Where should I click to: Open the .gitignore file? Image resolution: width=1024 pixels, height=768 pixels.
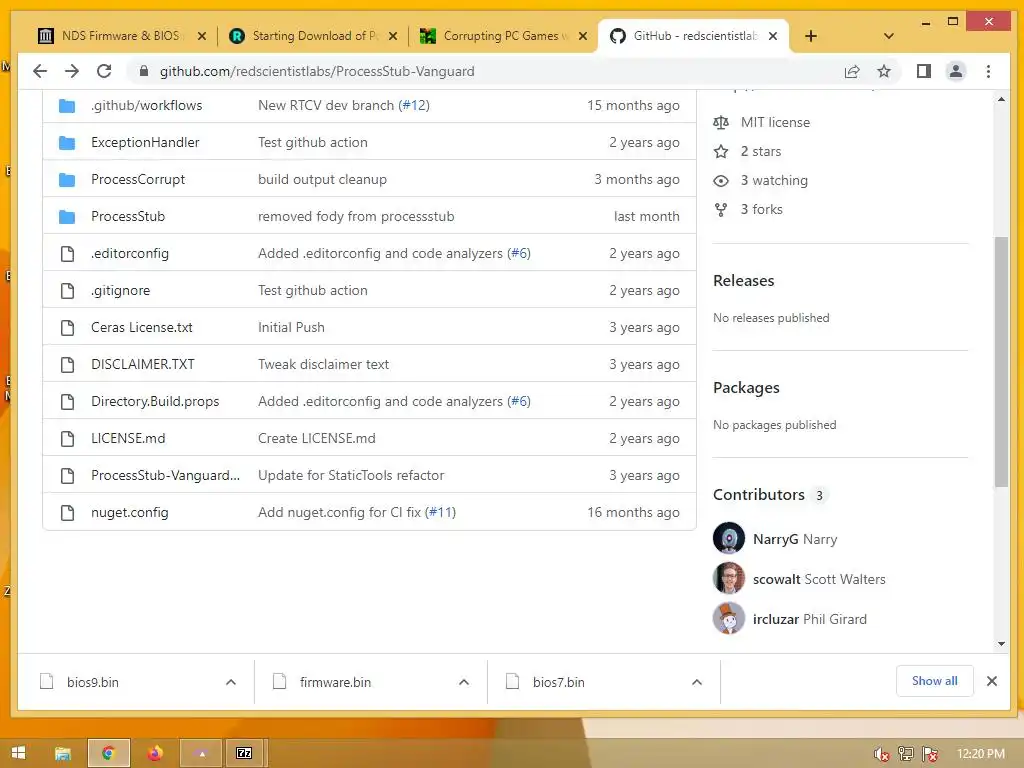click(120, 290)
